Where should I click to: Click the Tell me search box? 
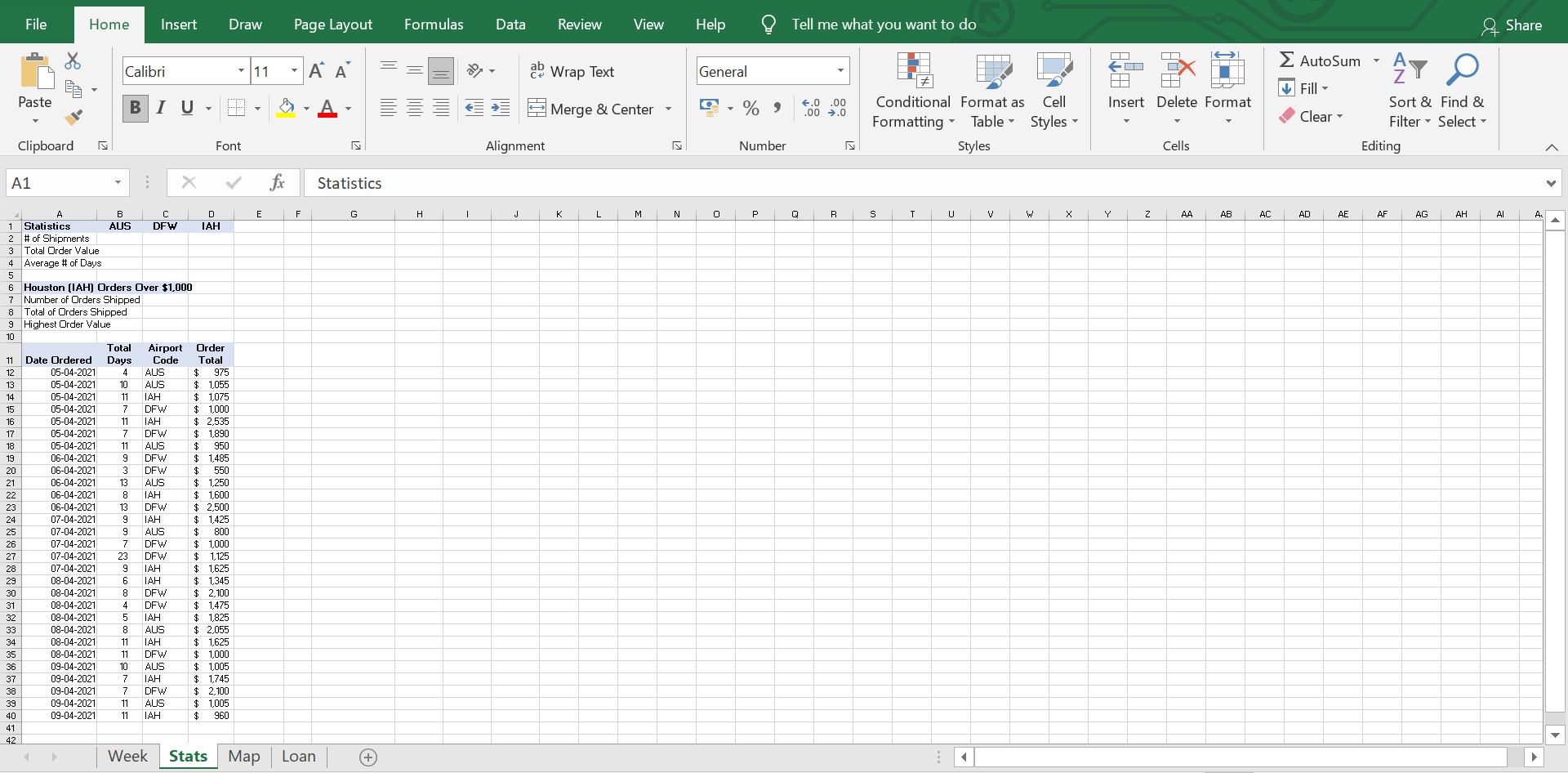click(884, 25)
